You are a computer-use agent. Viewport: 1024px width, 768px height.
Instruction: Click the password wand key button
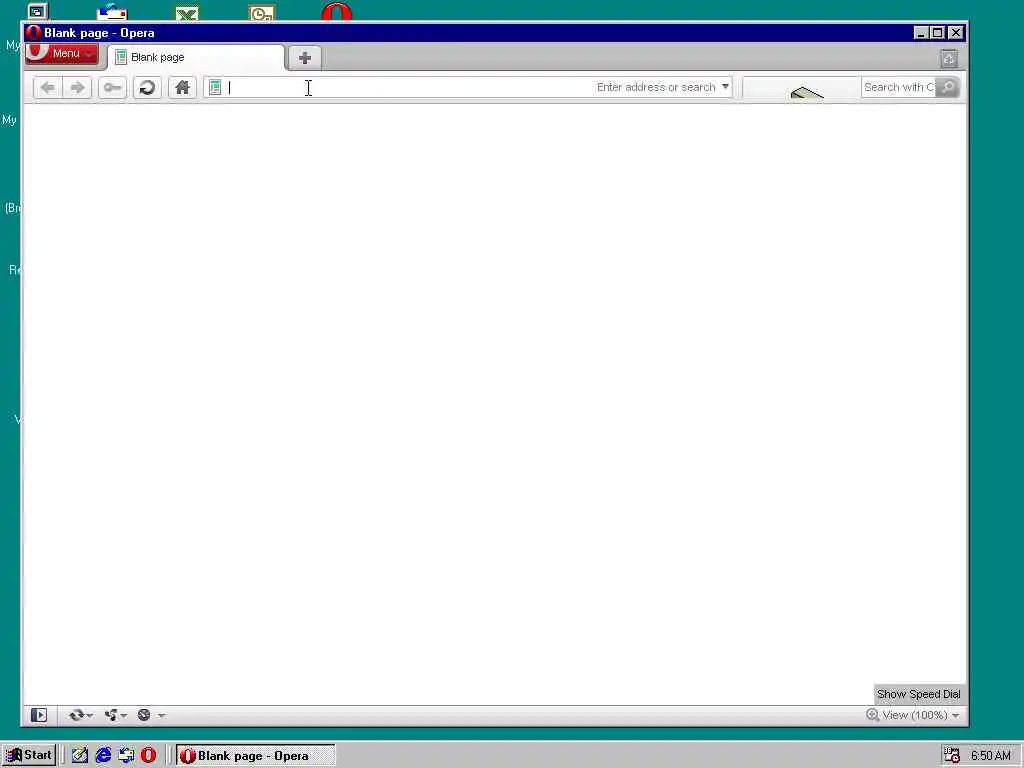pos(112,88)
